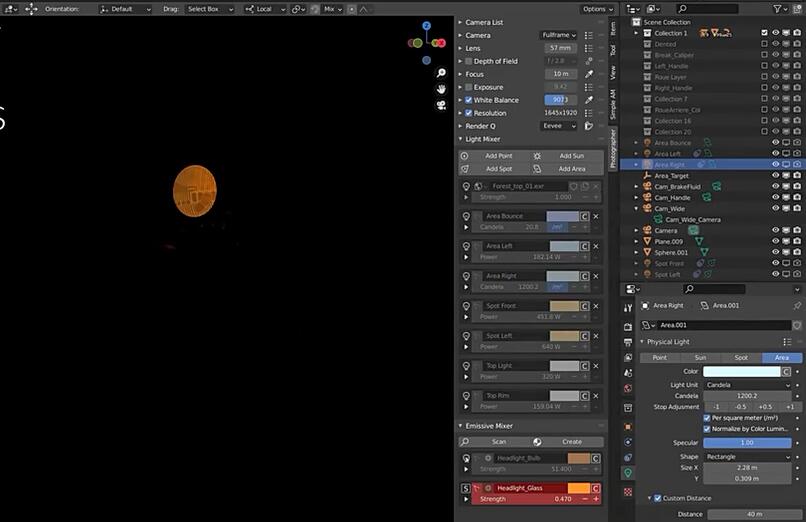806x522 pixels.
Task: Open the Scene properties tab icon
Action: (x=628, y=373)
